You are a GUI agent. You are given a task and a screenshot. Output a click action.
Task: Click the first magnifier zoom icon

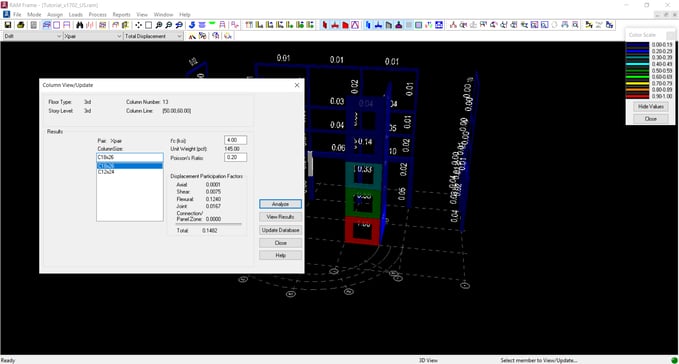159,25
